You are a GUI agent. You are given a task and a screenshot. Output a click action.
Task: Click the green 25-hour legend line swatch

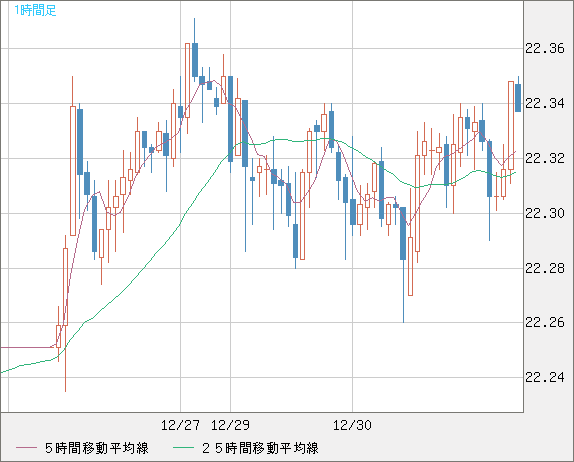[183, 448]
